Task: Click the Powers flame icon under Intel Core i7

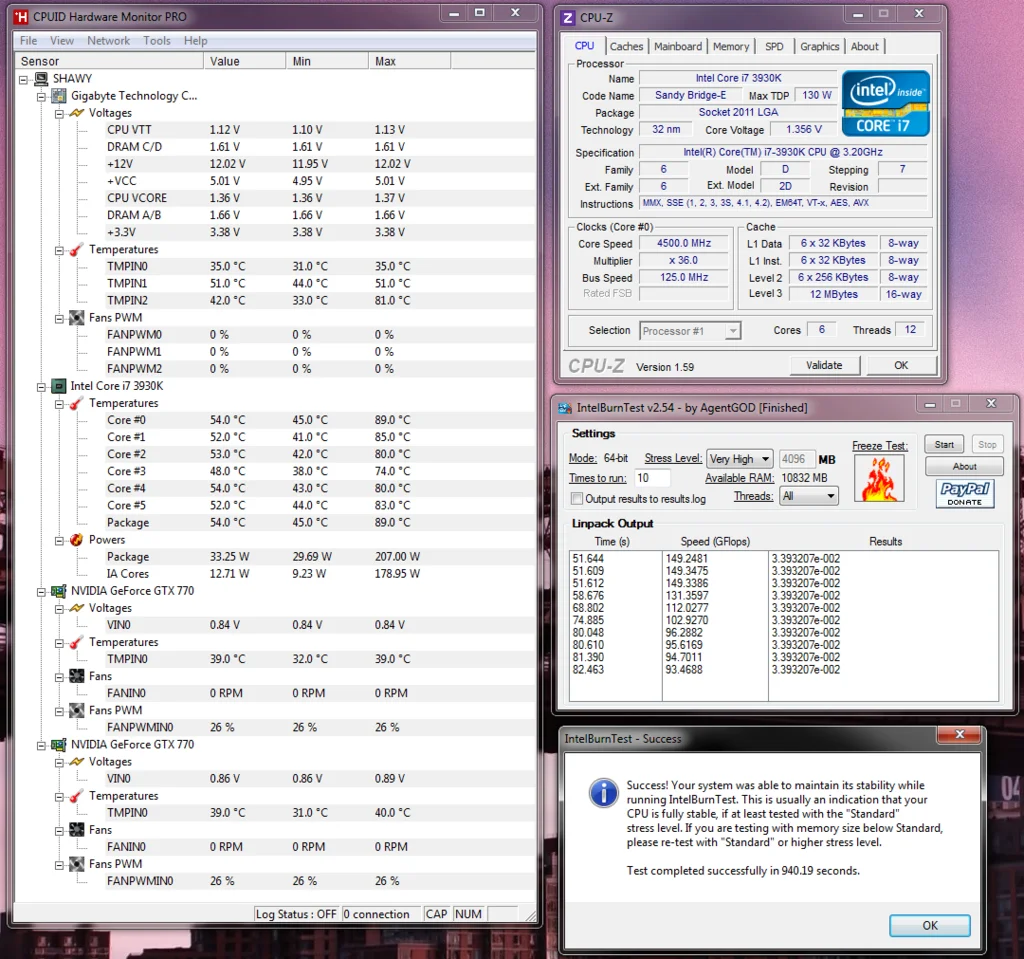Action: pos(76,540)
